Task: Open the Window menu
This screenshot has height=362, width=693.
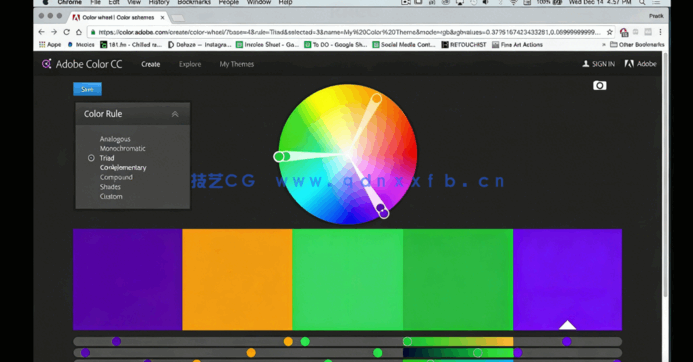Action: (259, 2)
